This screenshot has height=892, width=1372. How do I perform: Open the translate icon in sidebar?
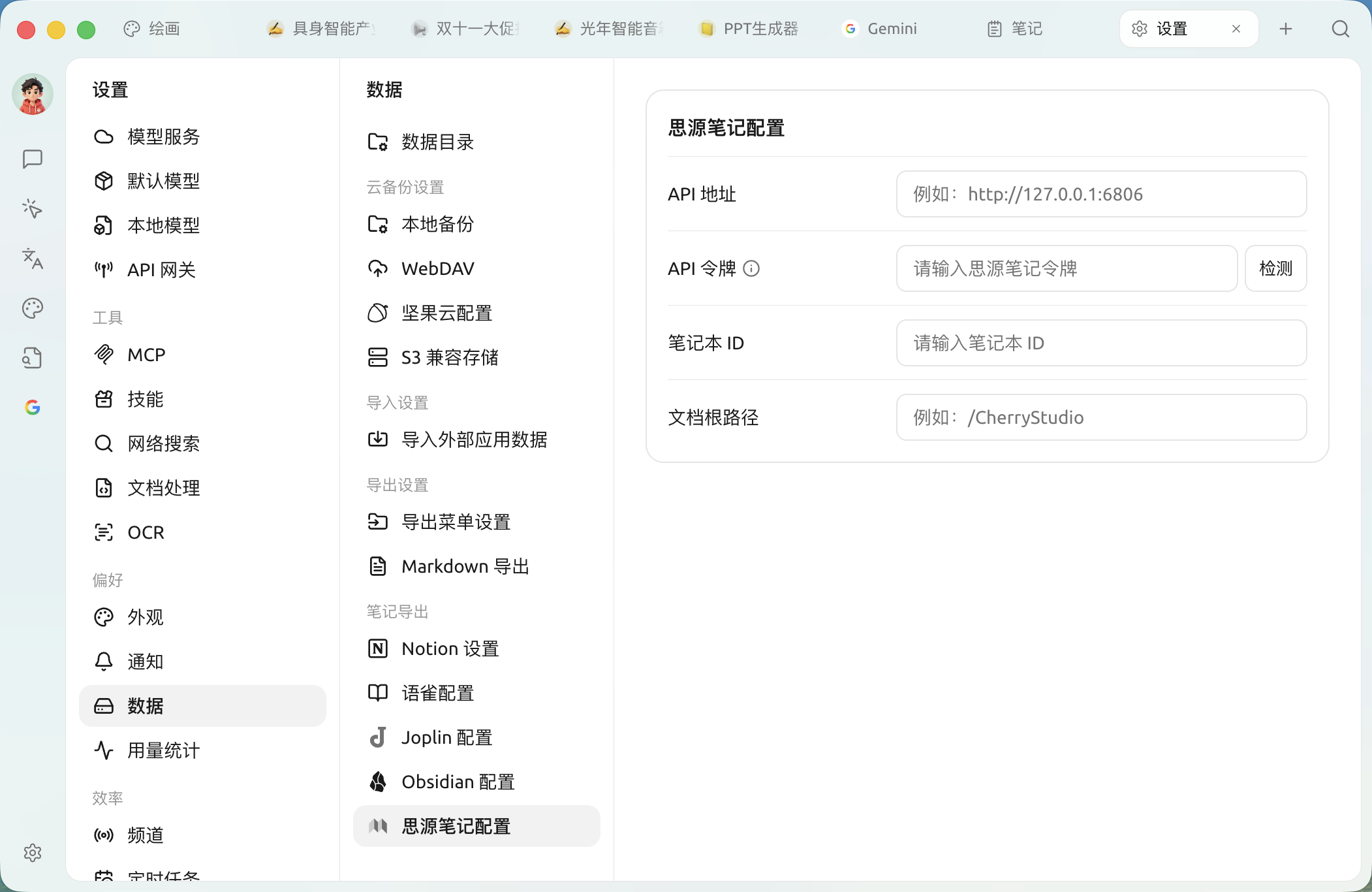click(32, 259)
